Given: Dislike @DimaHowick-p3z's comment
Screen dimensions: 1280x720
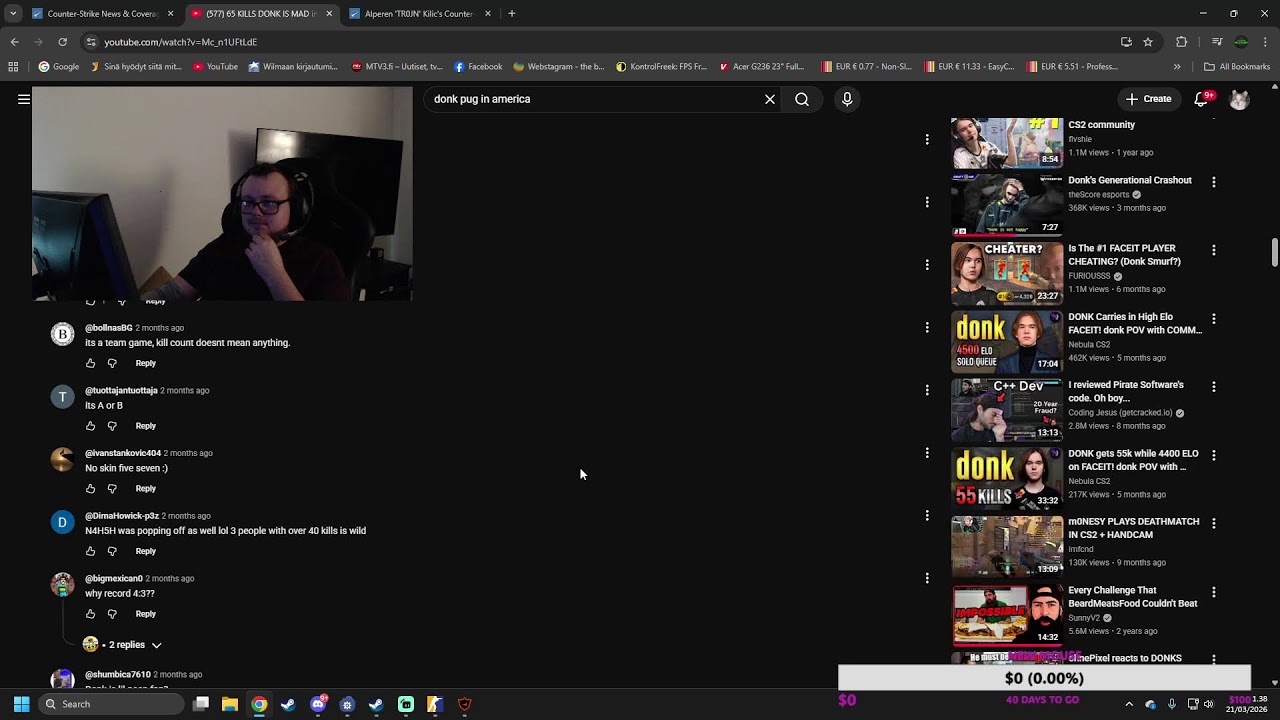Looking at the screenshot, I should [112, 551].
